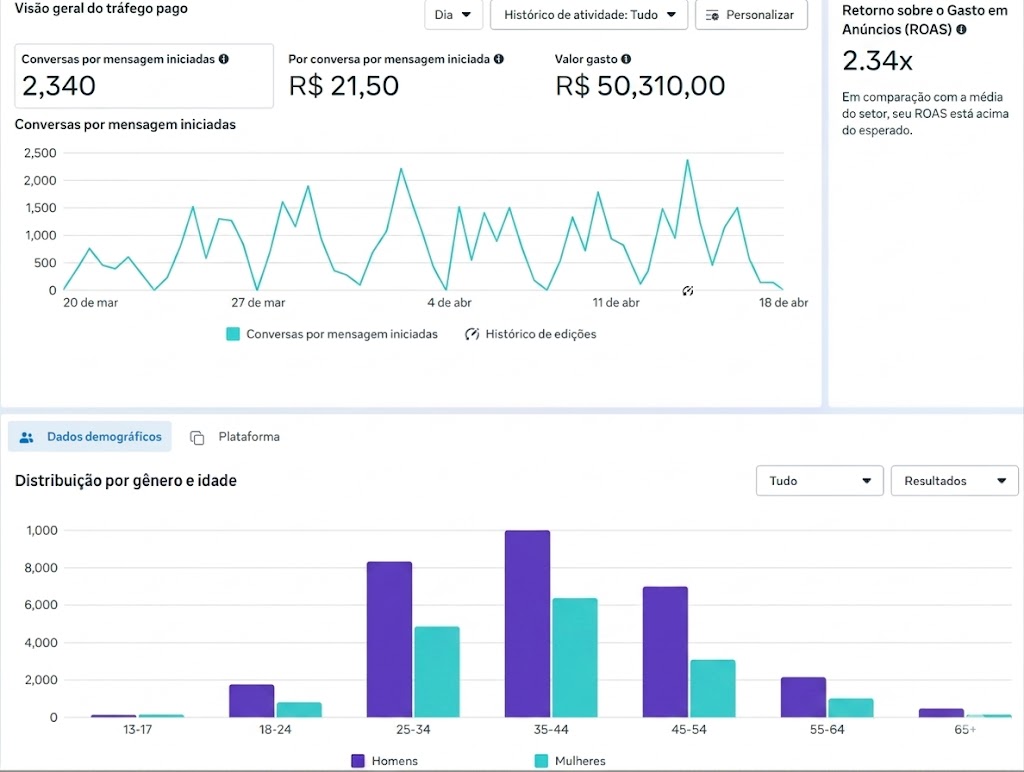Click info icon beside Conversas por mensagem iniciadas
The image size is (1024, 772).
(224, 59)
